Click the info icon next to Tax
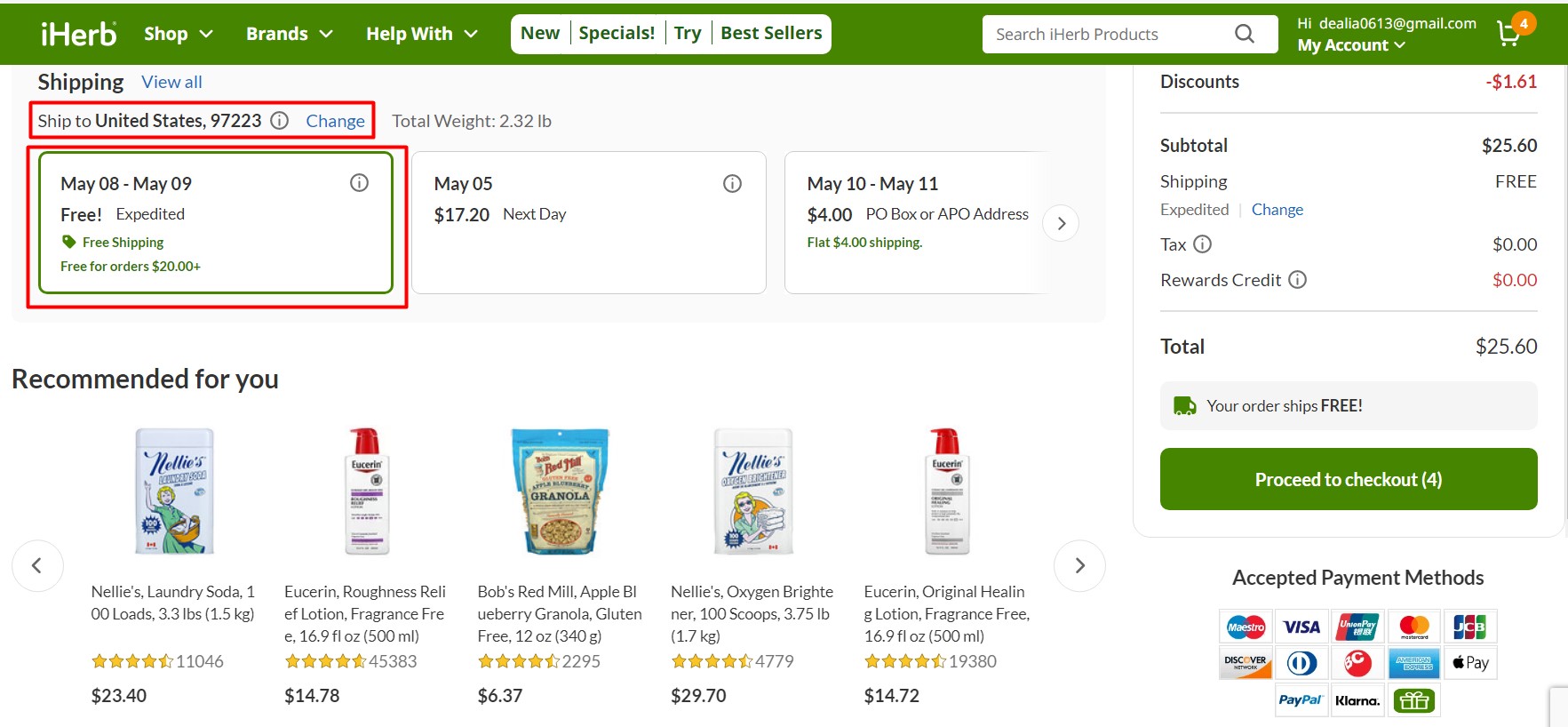1568x727 pixels. (1204, 244)
